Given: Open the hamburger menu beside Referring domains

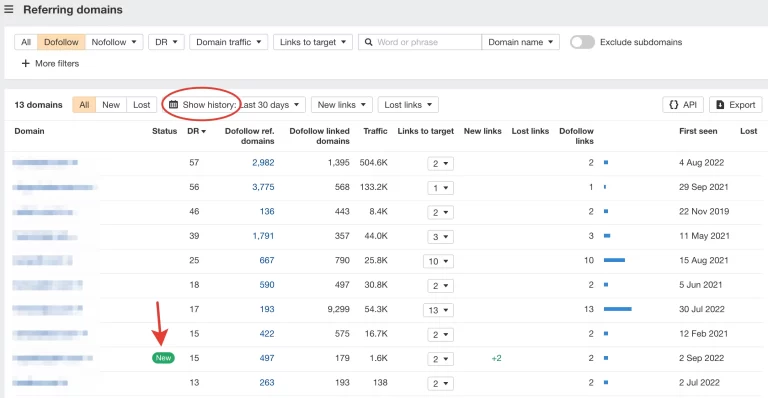Looking at the screenshot, I should 9,9.
